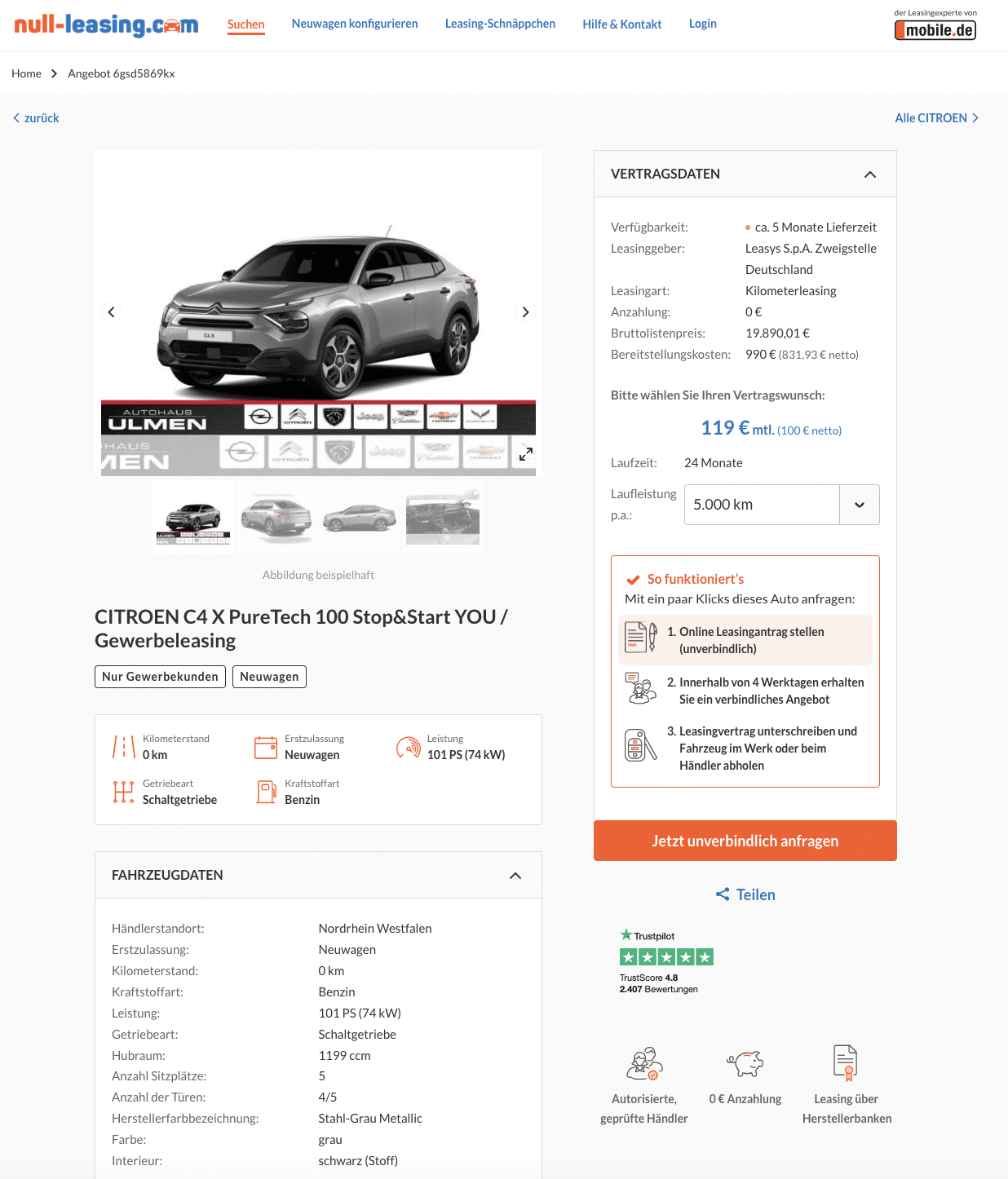
Task: Open the Laufleistung 5.000 km dropdown
Action: (781, 505)
